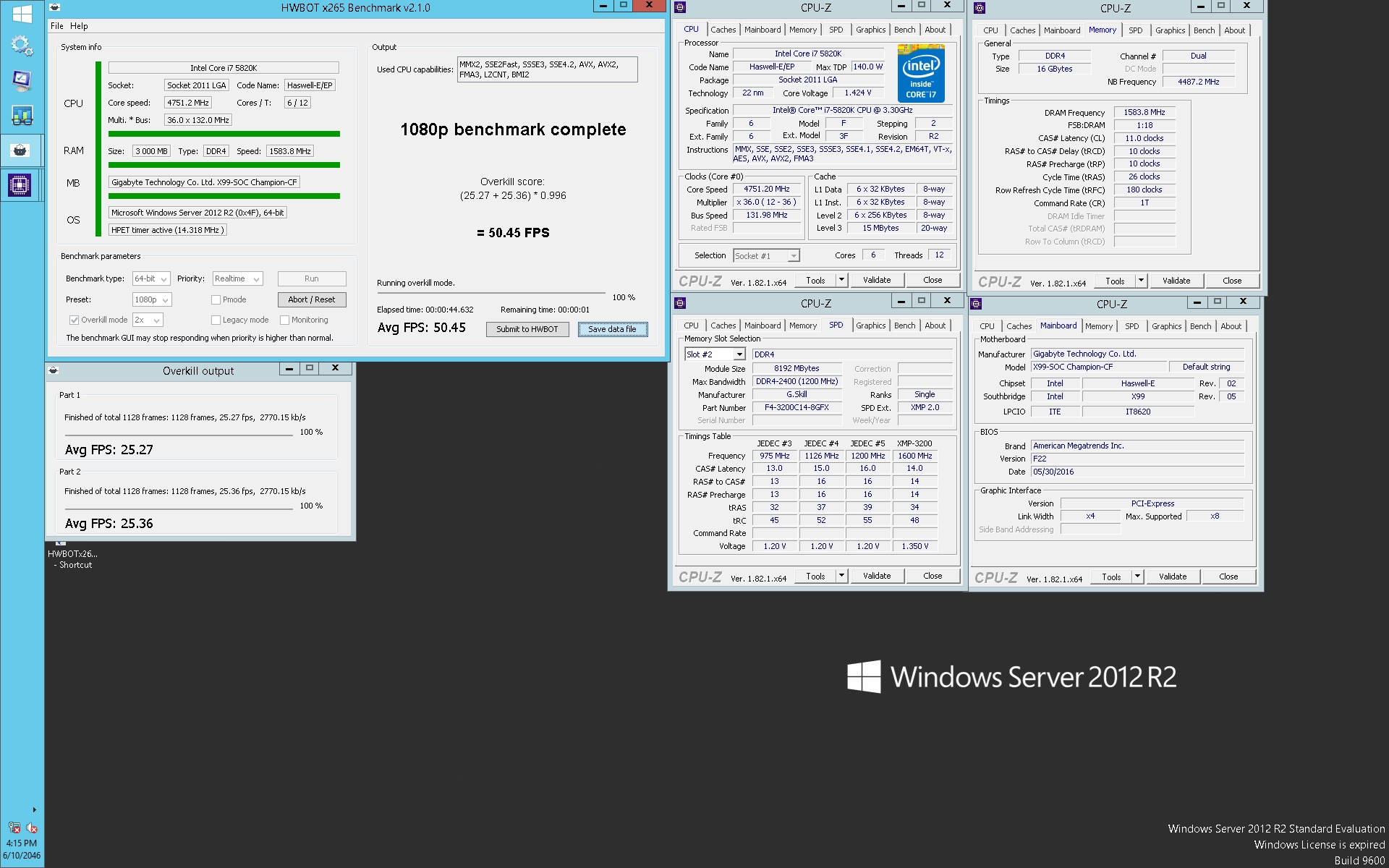Image resolution: width=1389 pixels, height=868 pixels.
Task: Click the Run button
Action: [311, 278]
